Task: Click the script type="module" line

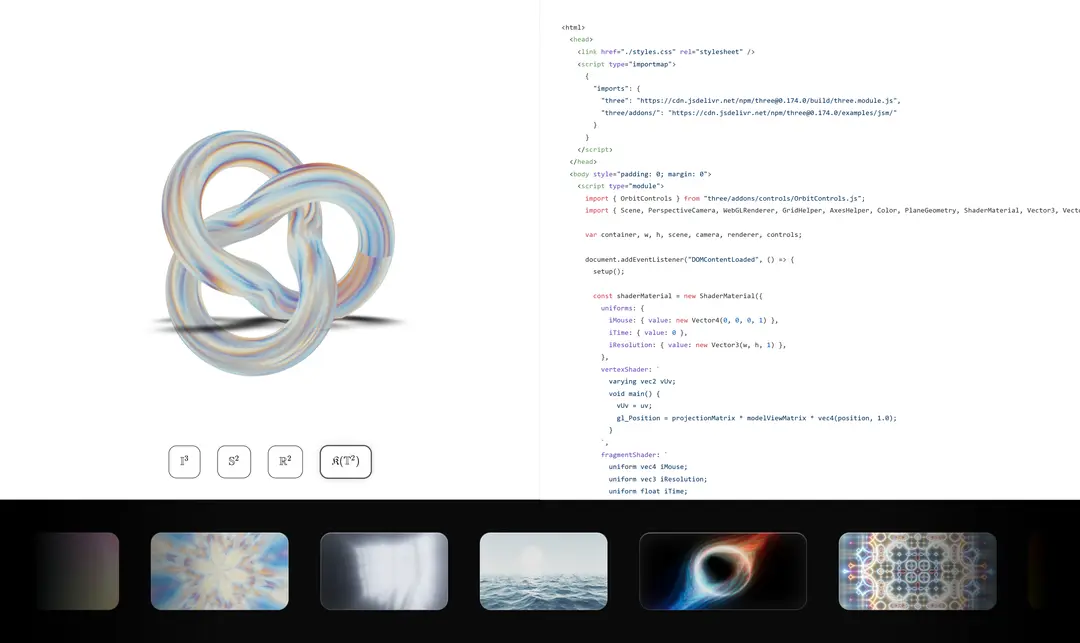Action: point(621,186)
